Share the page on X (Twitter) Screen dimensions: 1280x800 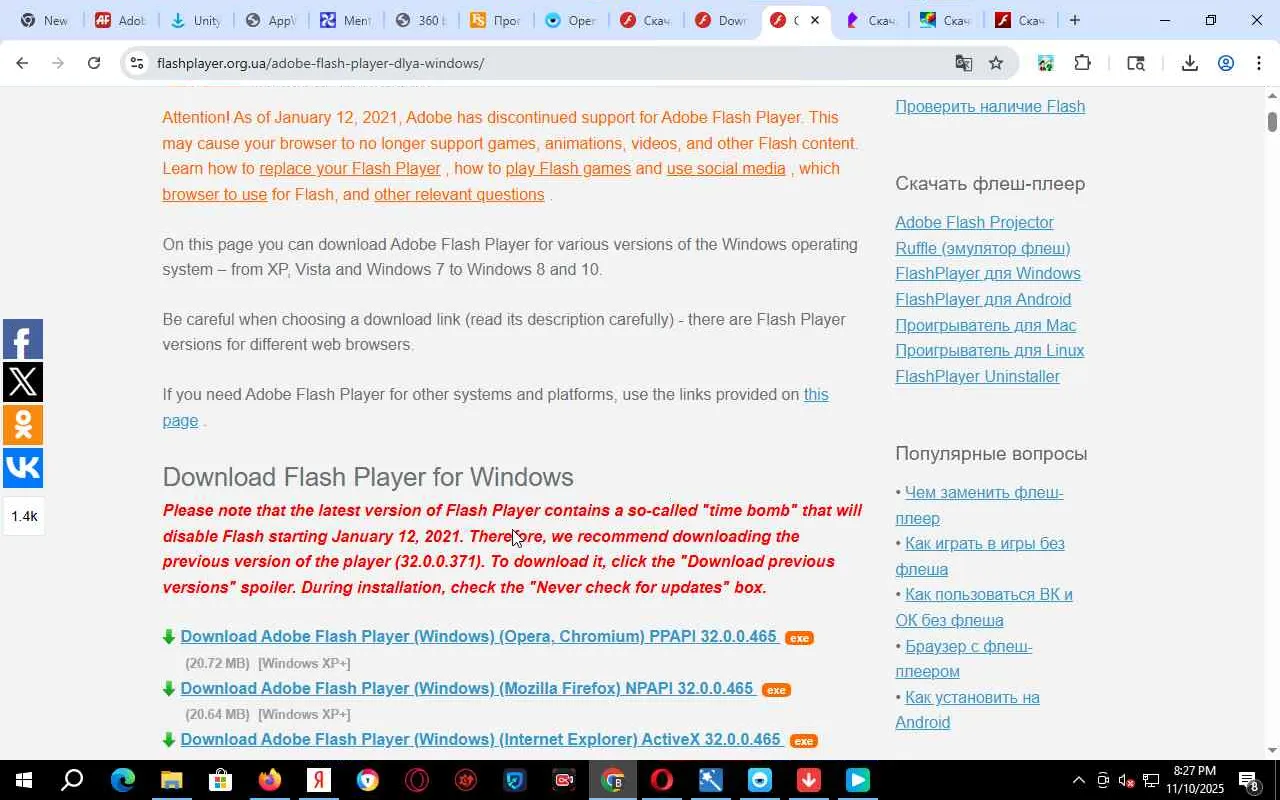[x=22, y=382]
